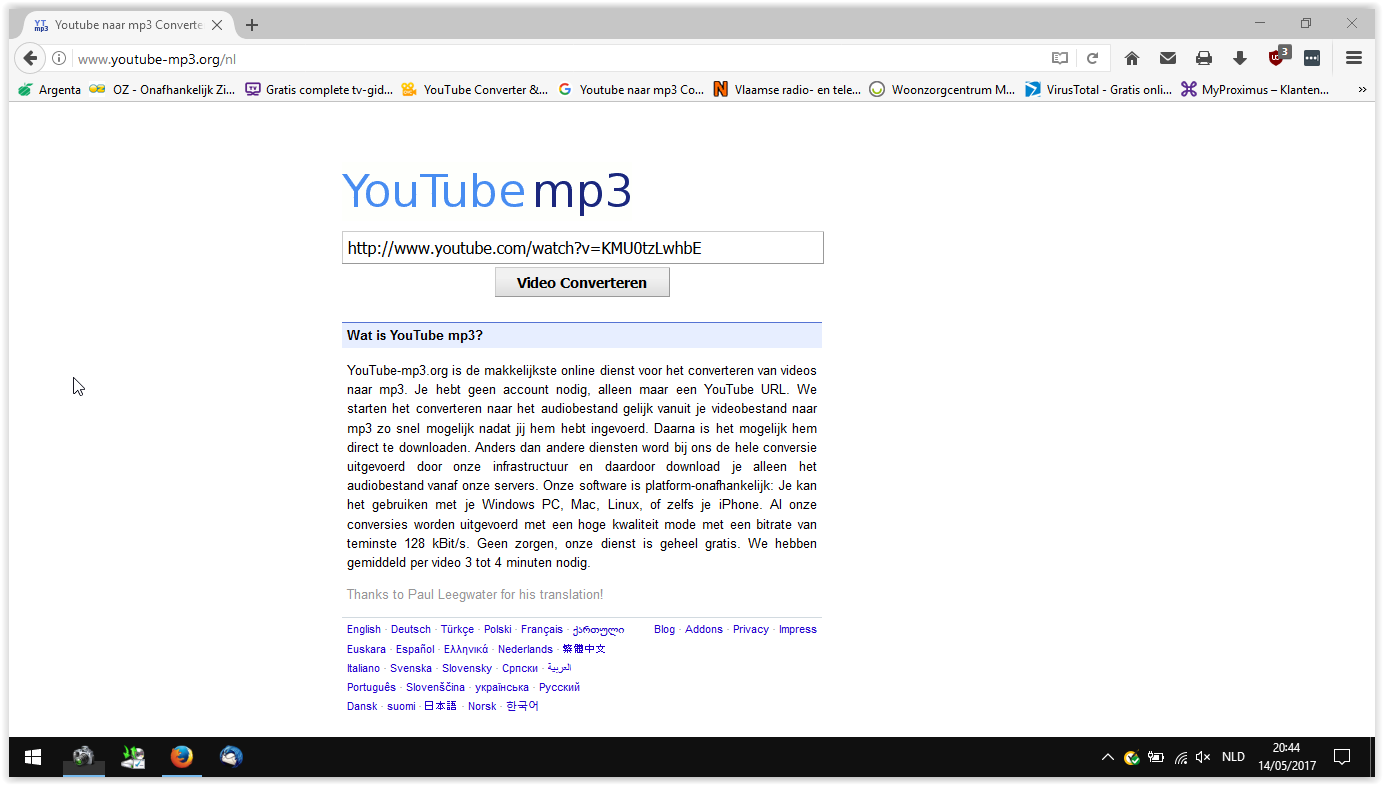Open a new tab with plus button
The image size is (1383, 785).
tap(252, 25)
